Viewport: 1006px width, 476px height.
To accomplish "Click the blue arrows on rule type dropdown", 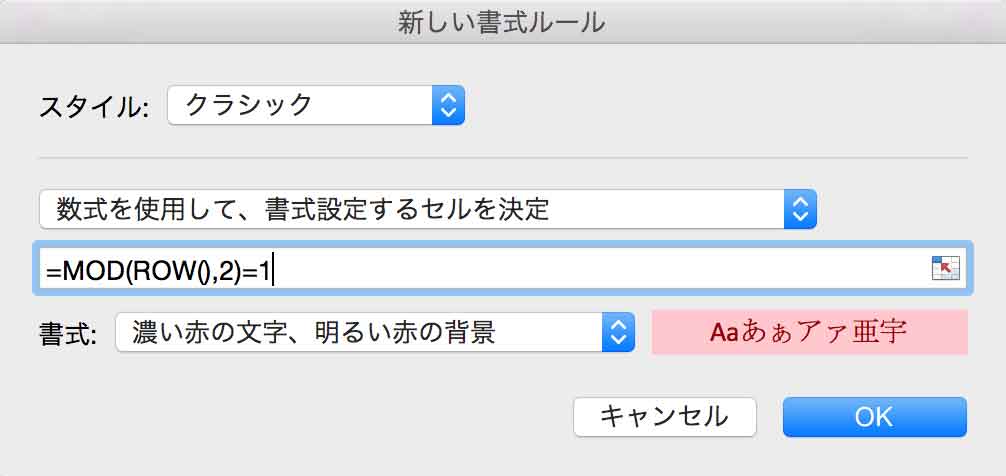I will (x=801, y=209).
